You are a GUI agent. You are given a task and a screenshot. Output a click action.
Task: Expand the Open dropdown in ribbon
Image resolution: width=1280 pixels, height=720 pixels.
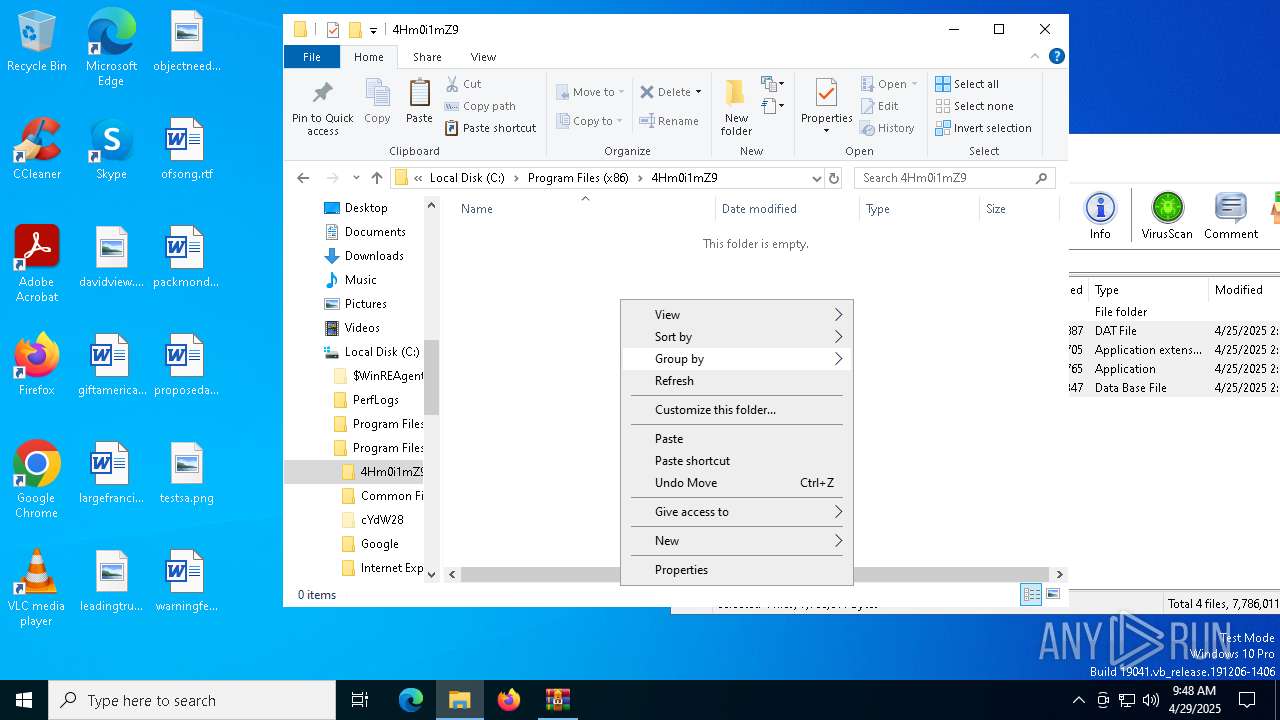coord(914,84)
